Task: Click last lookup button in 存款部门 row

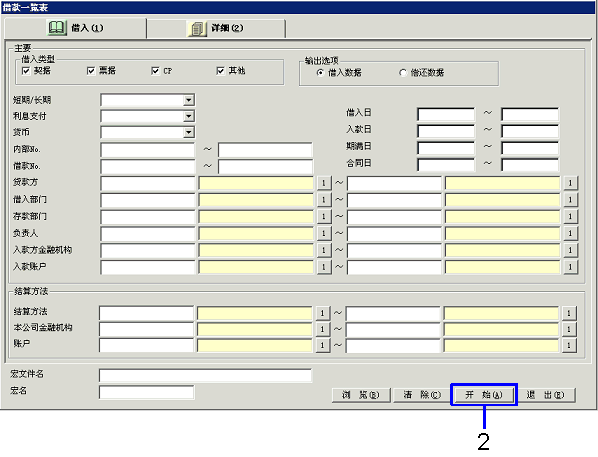Action: (570, 216)
